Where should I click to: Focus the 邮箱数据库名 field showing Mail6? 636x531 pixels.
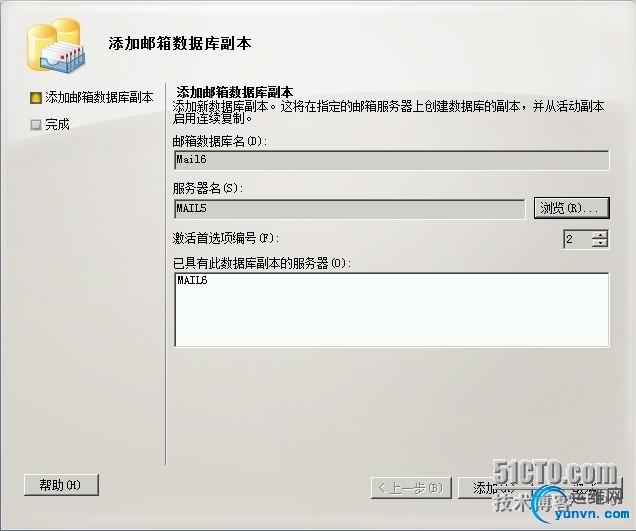coord(391,160)
